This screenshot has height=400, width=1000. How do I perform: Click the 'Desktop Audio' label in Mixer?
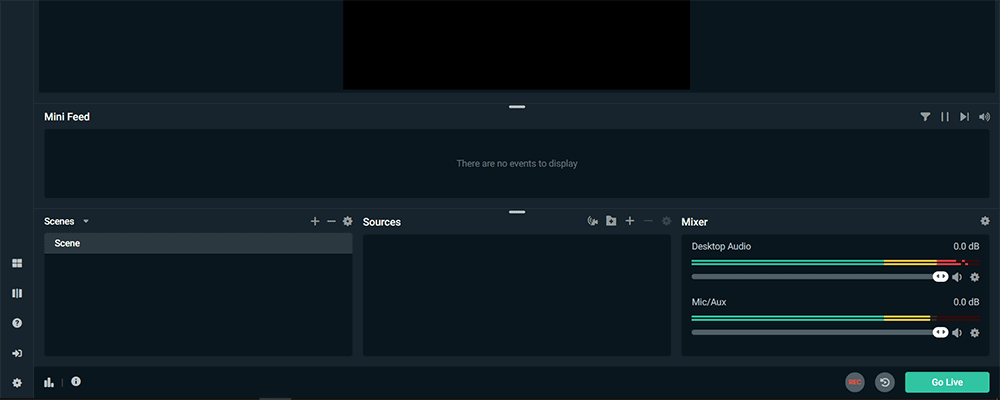(x=721, y=246)
